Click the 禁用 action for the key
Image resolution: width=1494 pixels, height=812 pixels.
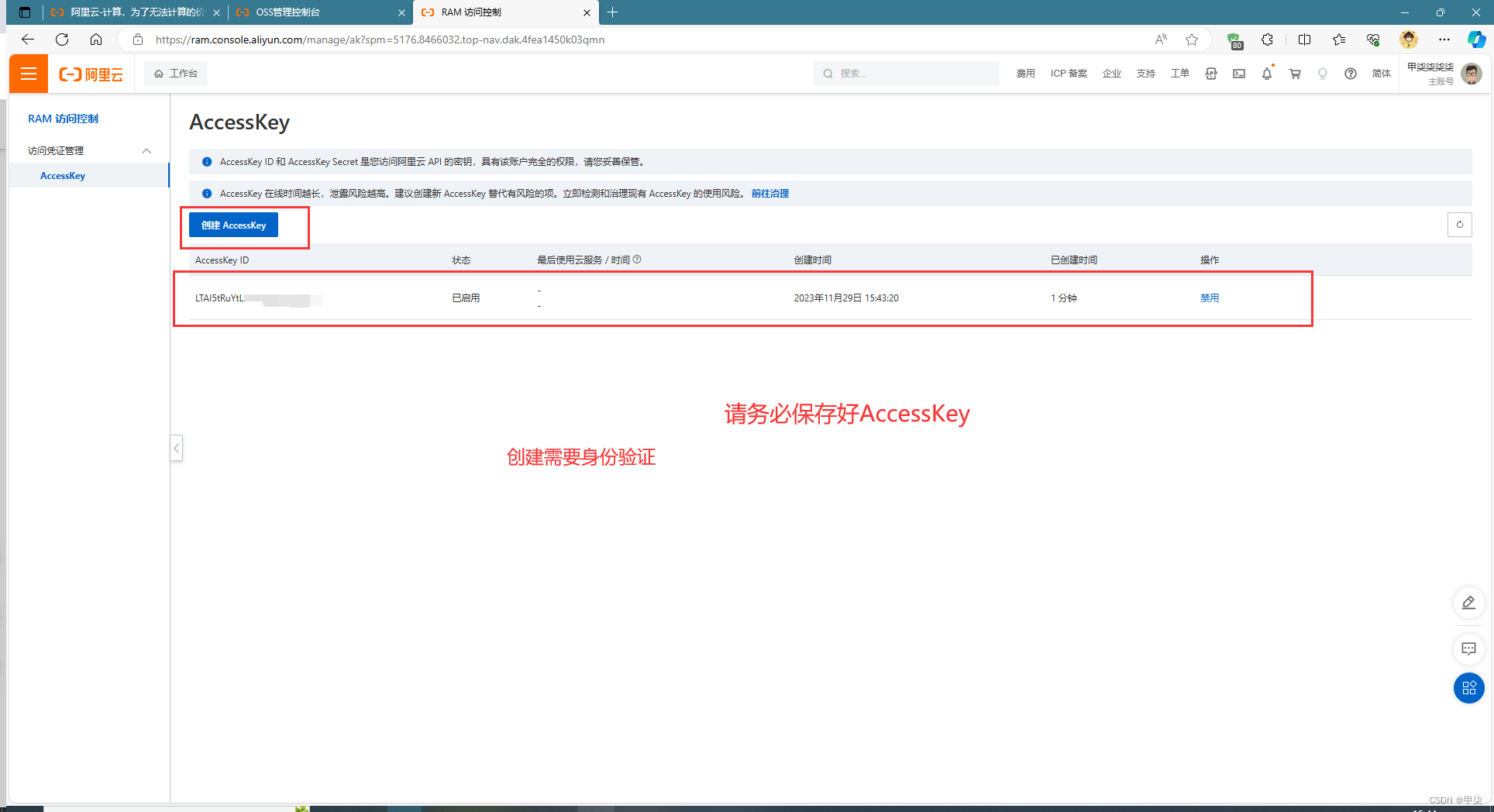point(1210,298)
